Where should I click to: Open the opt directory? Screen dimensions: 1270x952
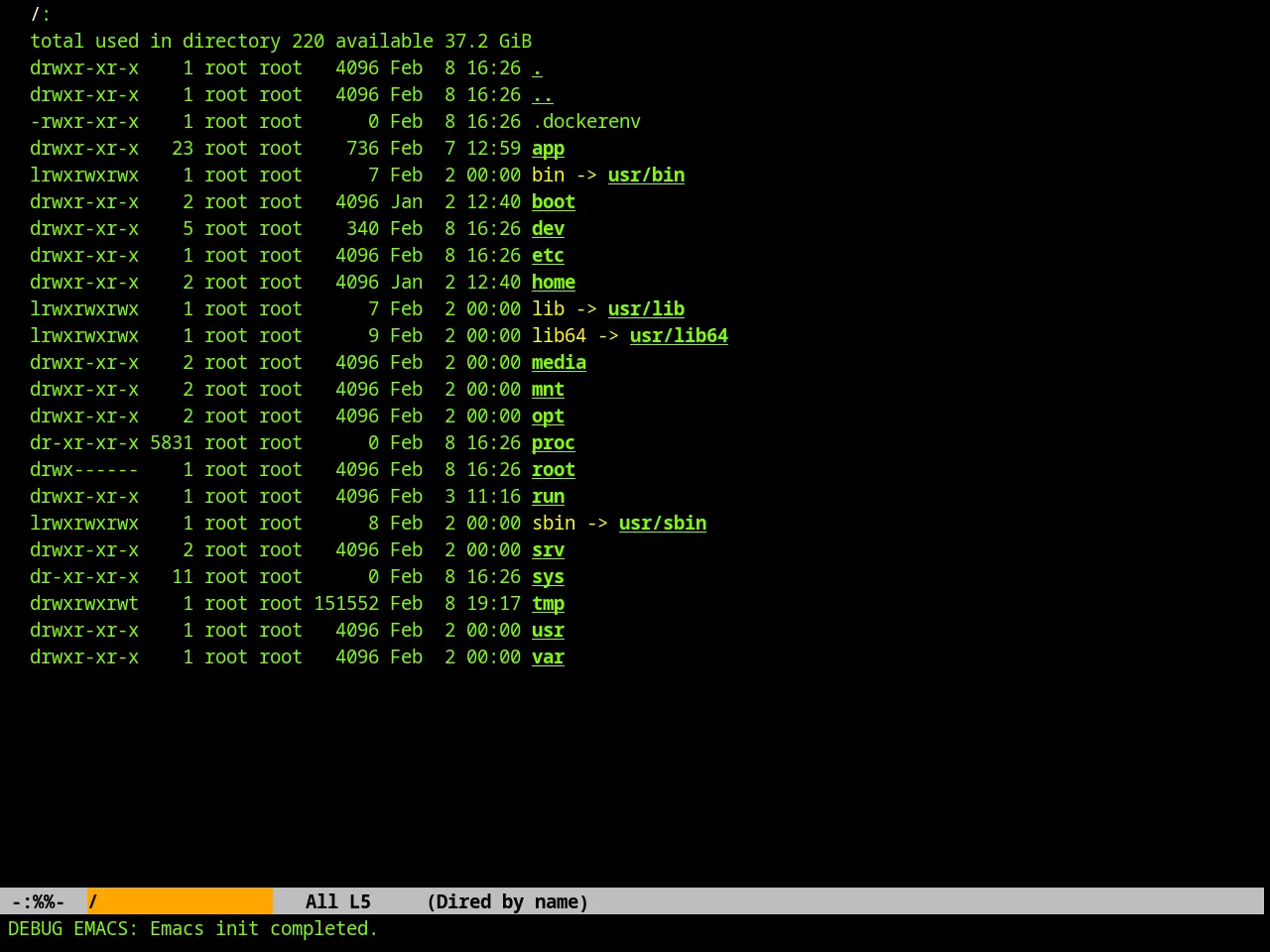point(548,416)
